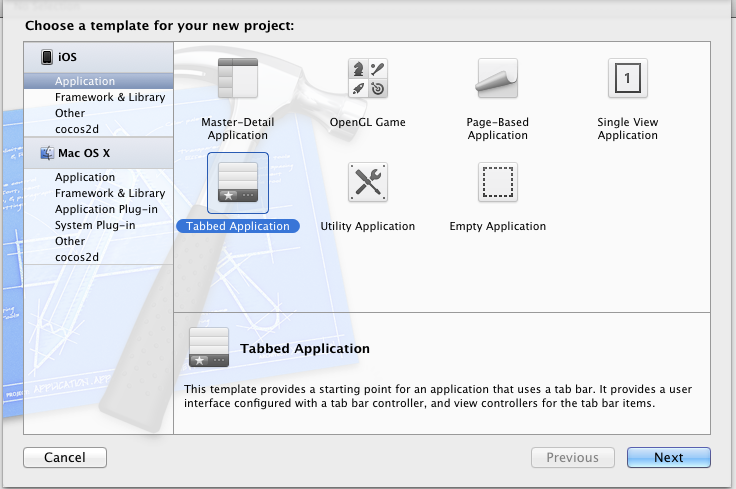Click the Previous button

point(573,457)
